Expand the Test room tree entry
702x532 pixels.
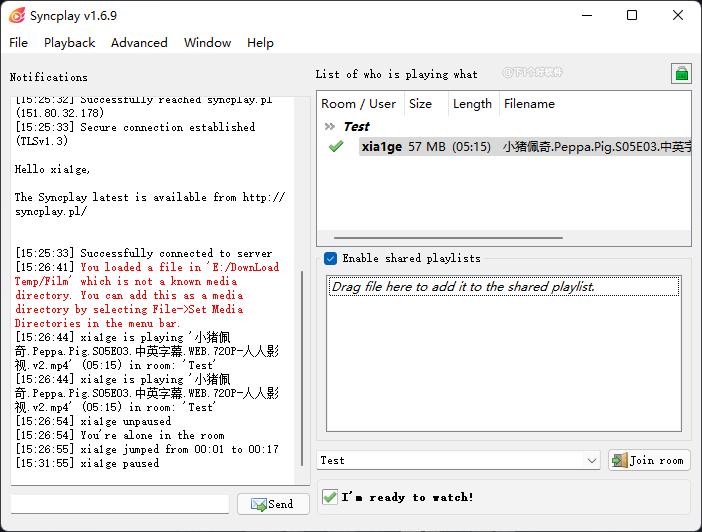pos(356,126)
